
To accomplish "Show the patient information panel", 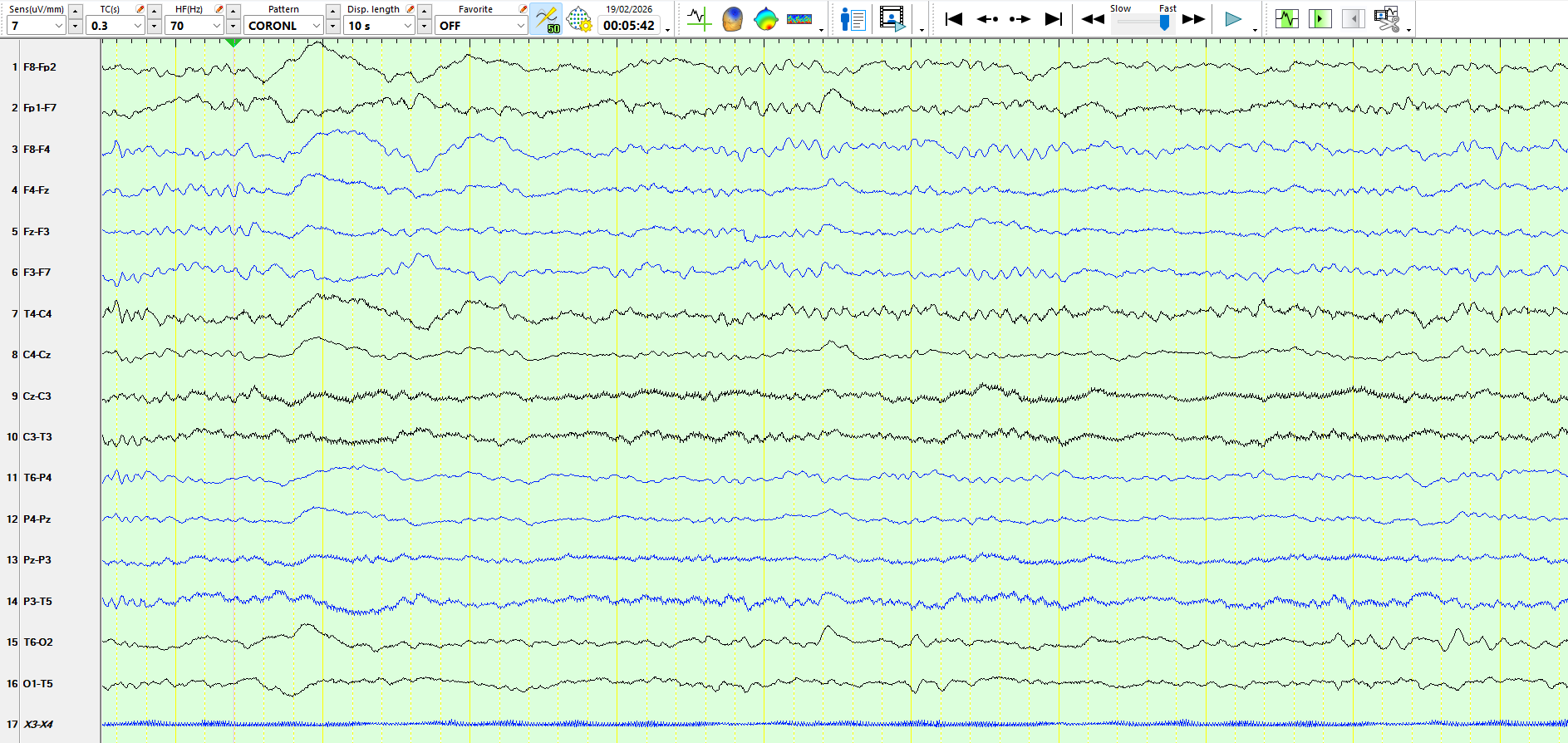I will point(853,18).
